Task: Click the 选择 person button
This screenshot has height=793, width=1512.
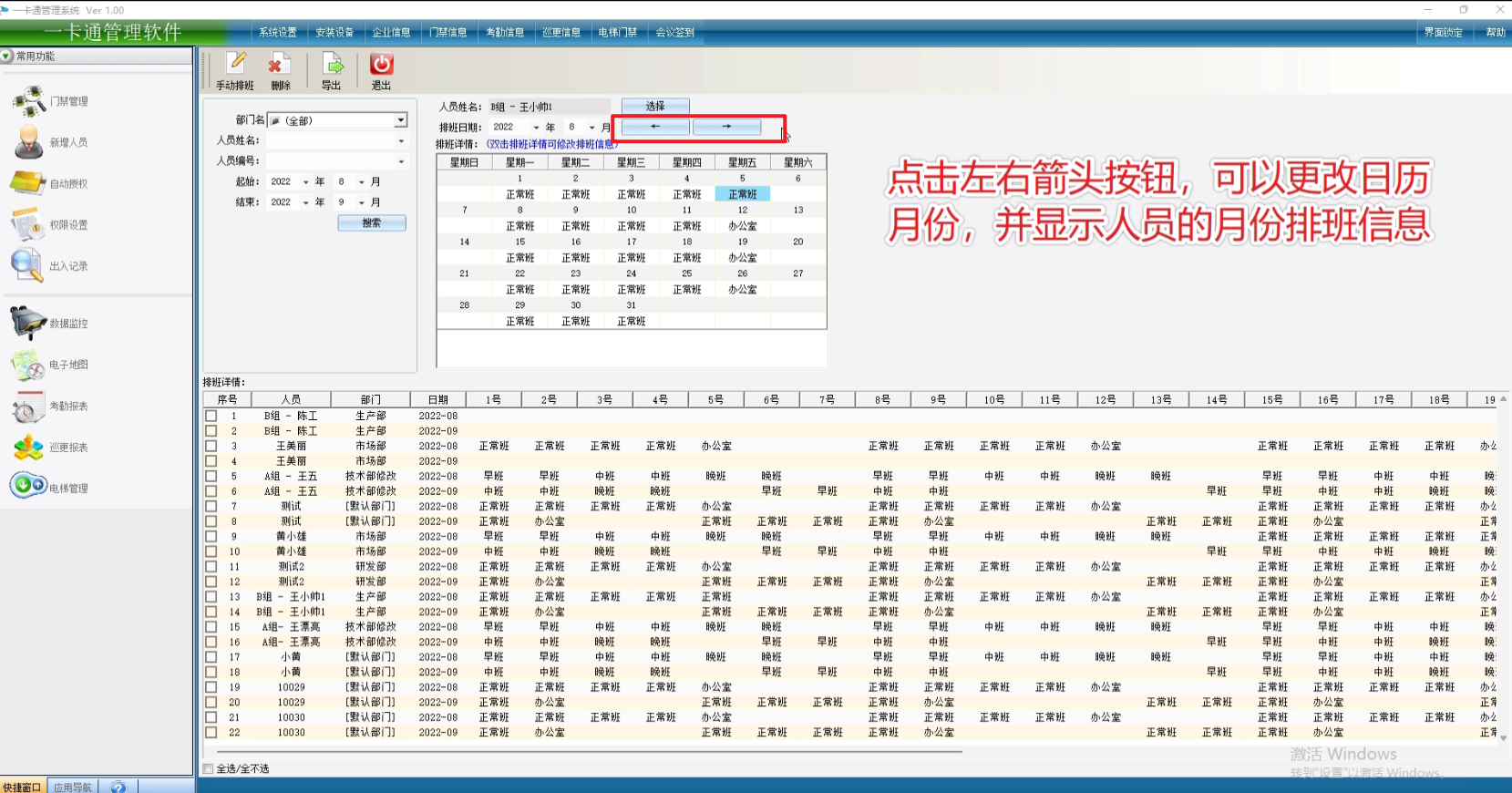Action: pyautogui.click(x=655, y=106)
